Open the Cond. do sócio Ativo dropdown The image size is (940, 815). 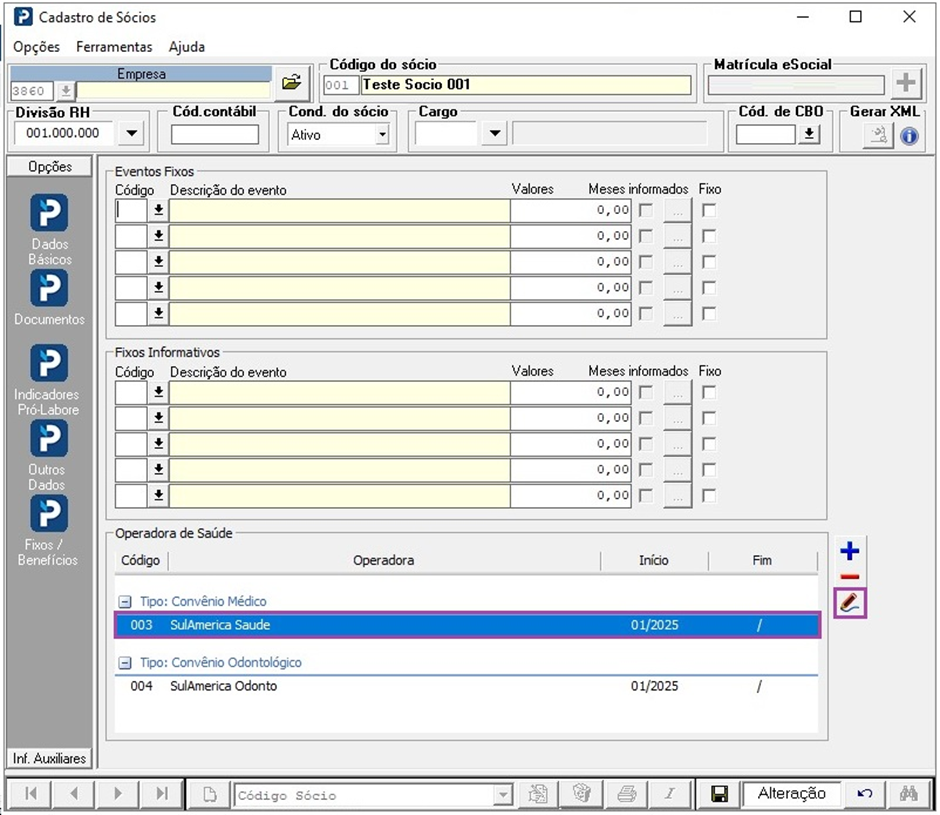(x=382, y=135)
